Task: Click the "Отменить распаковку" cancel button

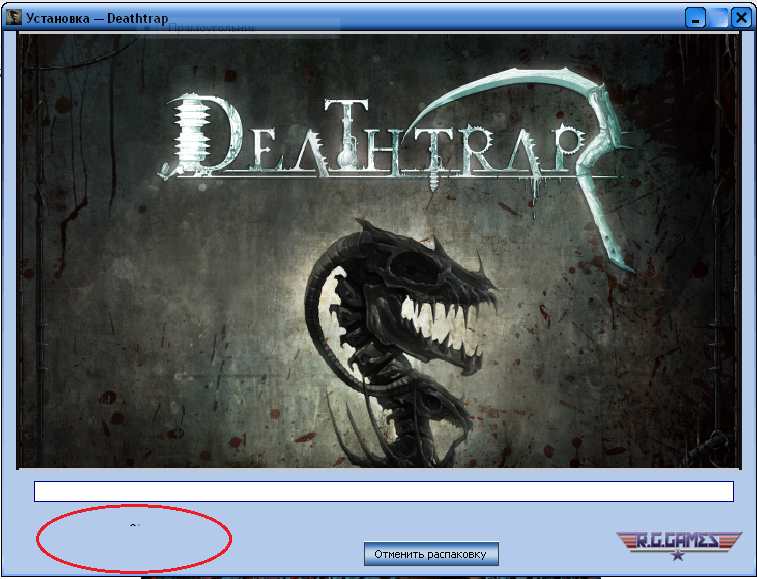Action: 431,553
